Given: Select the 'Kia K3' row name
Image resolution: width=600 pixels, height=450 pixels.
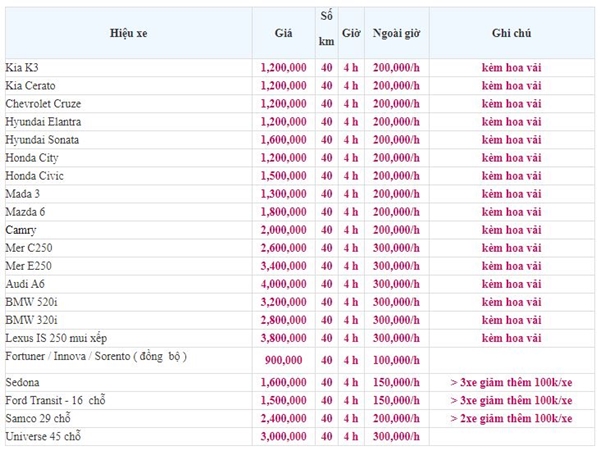Looking at the screenshot, I should coord(22,68).
